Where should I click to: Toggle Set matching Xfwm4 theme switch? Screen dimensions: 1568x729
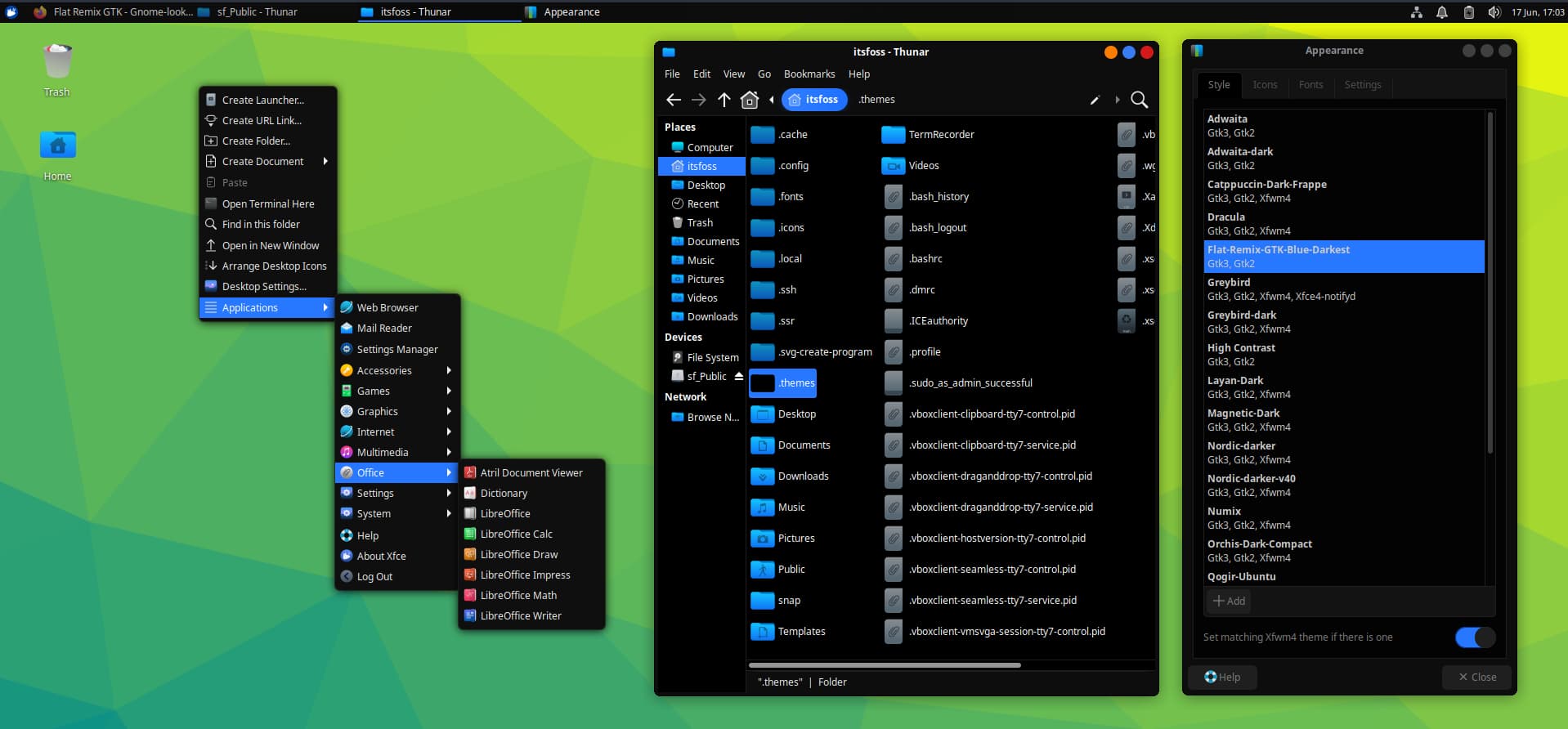coord(1475,637)
